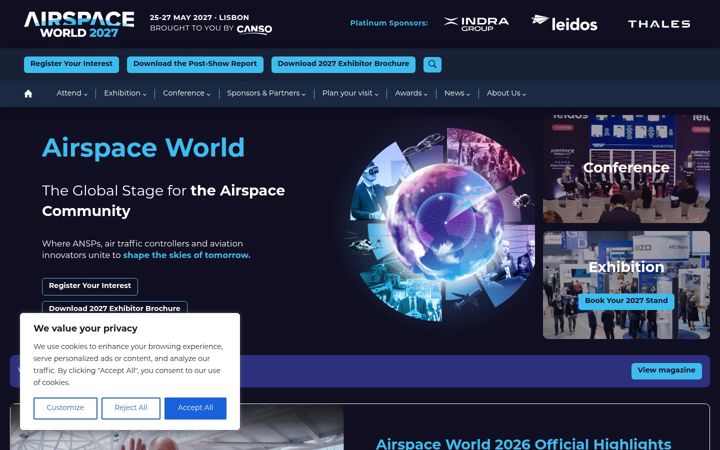The height and width of the screenshot is (450, 720).
Task: Click the Airspace World 2027 logo
Action: coord(79,24)
